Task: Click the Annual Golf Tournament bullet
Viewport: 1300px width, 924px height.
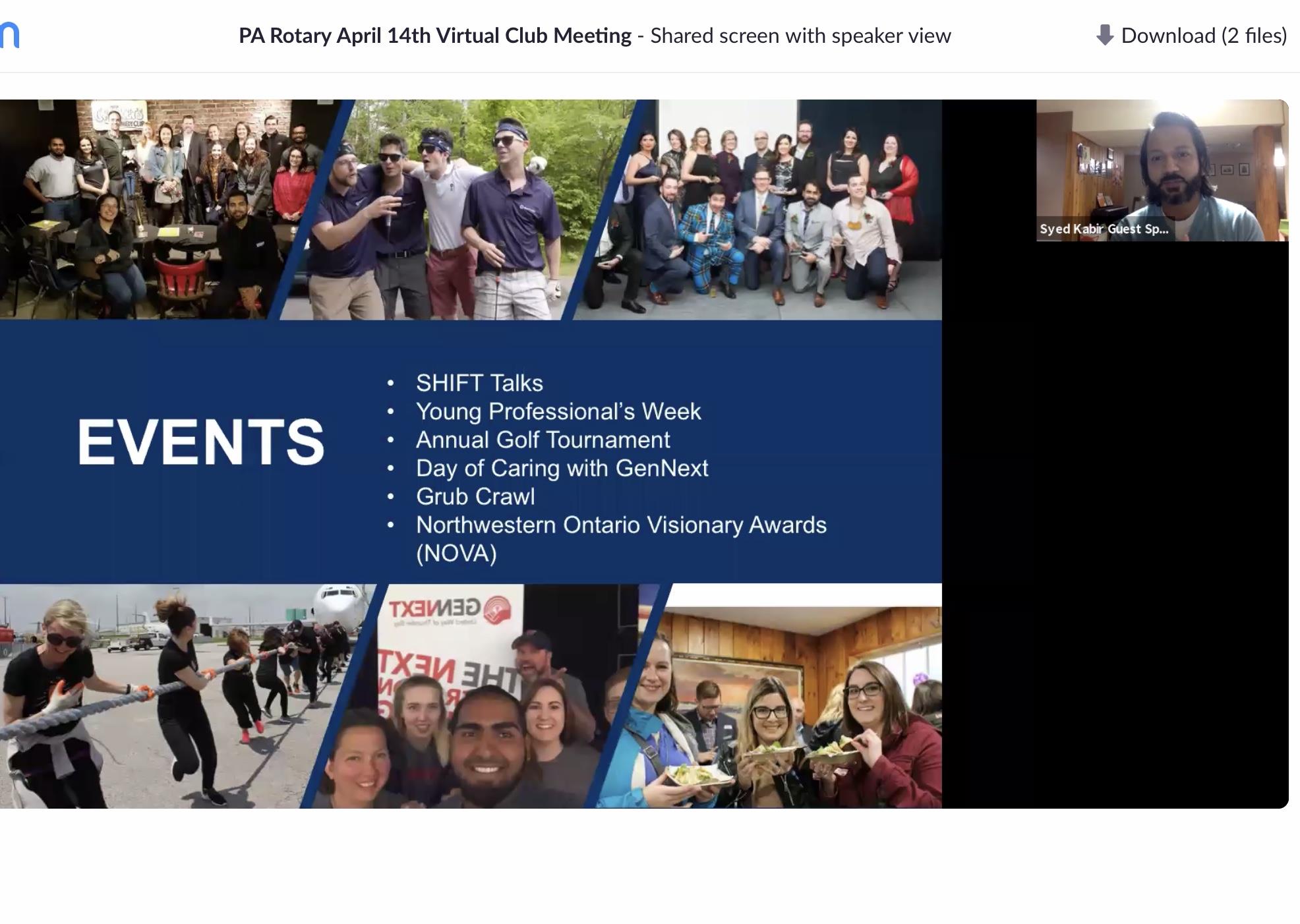Action: pos(543,440)
